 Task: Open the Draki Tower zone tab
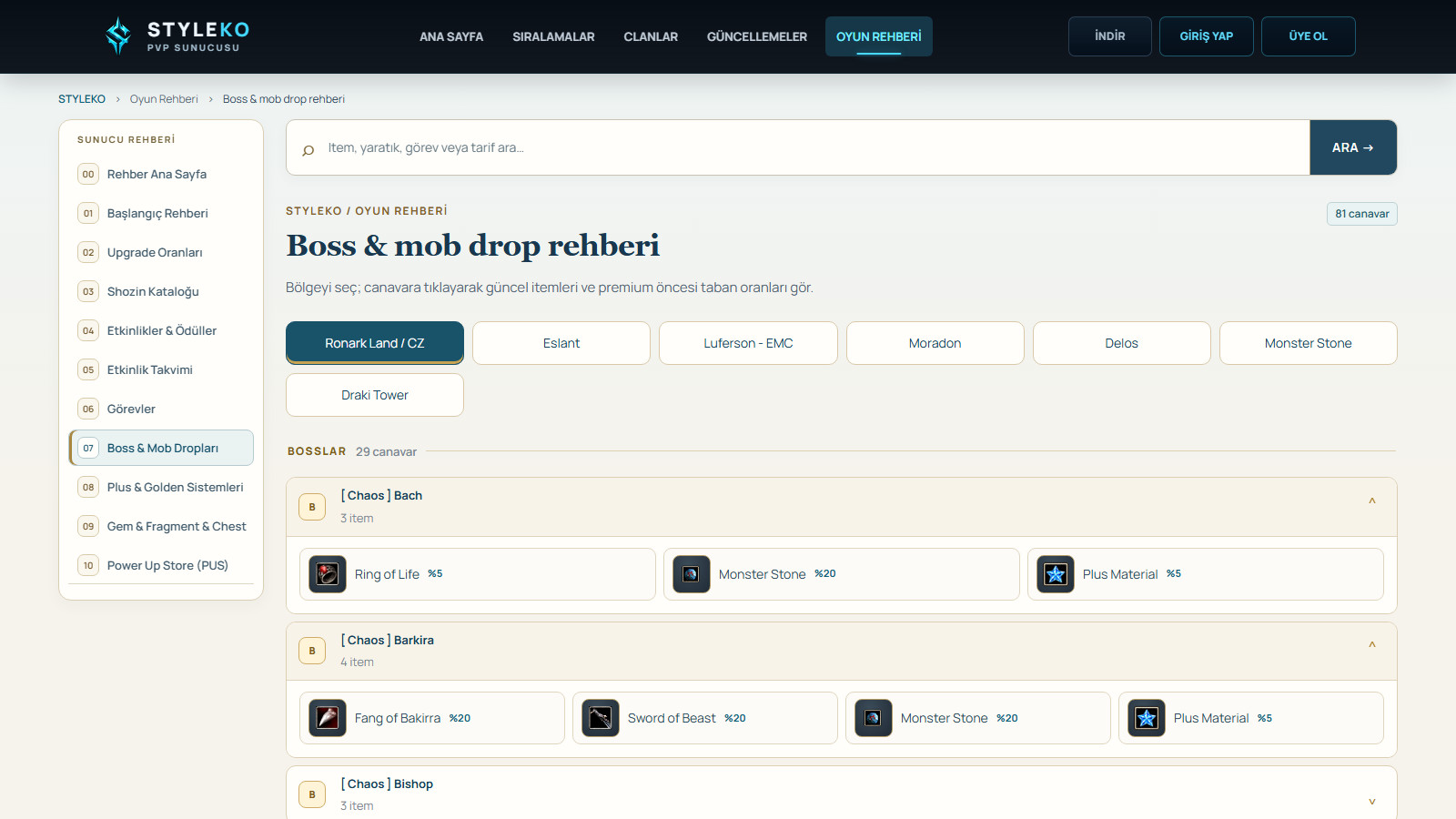(x=375, y=395)
